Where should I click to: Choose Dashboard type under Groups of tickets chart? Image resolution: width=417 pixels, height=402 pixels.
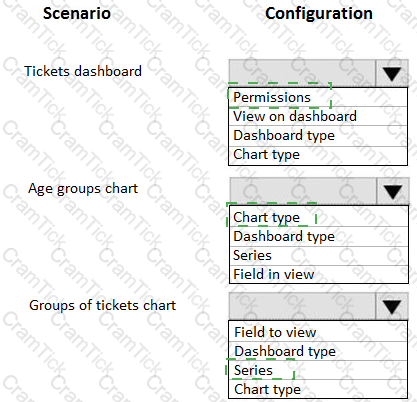(x=318, y=351)
